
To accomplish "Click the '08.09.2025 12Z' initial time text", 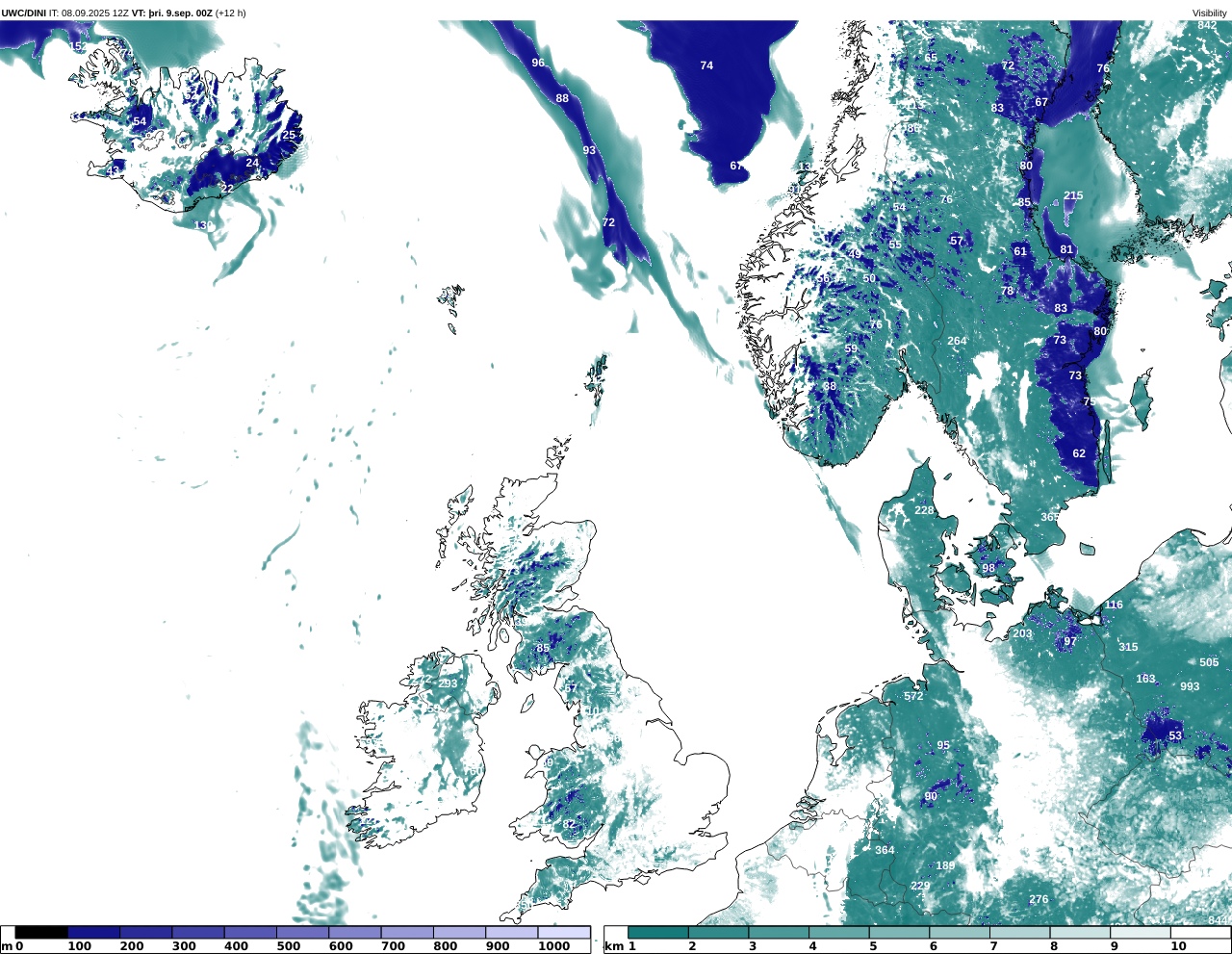I will coord(95,13).
